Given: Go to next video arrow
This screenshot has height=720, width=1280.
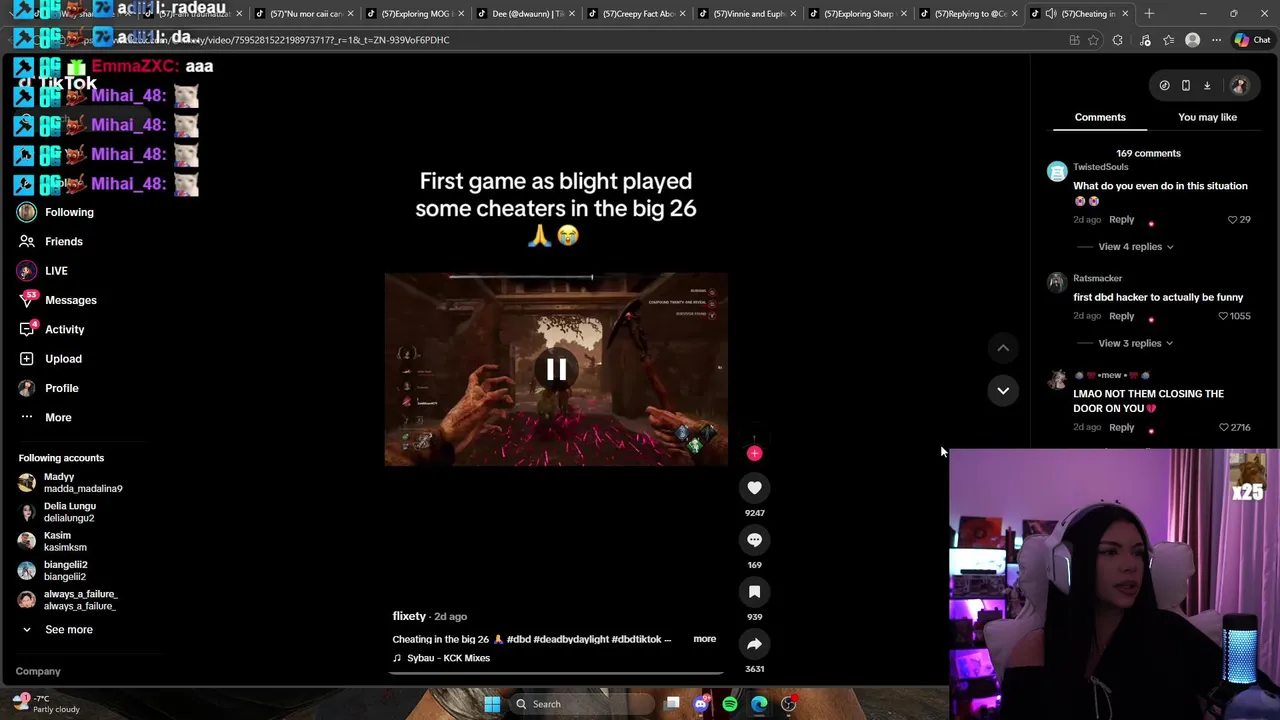Looking at the screenshot, I should click(1003, 390).
